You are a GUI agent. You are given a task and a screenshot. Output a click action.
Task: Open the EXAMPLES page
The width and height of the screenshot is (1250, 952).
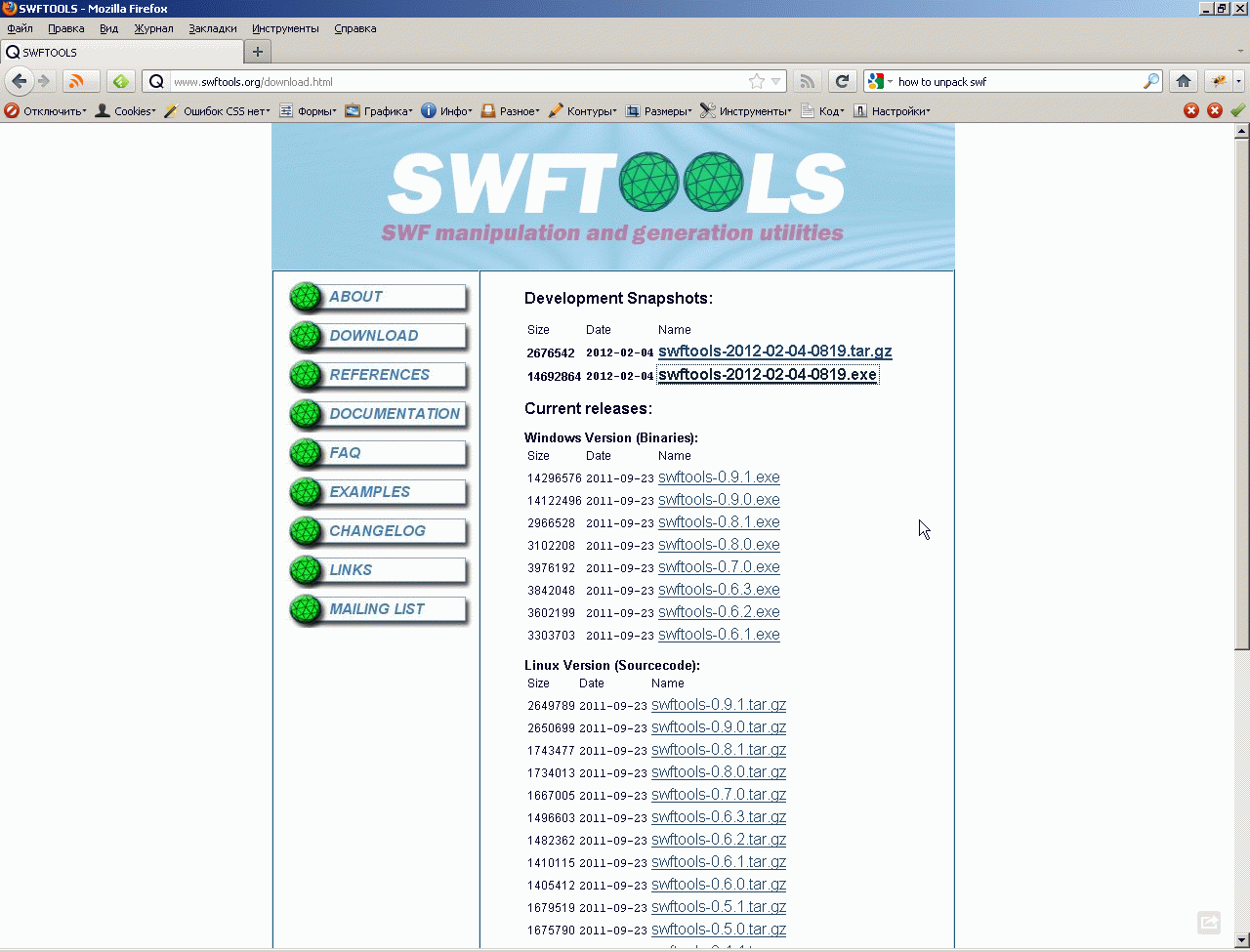[379, 492]
